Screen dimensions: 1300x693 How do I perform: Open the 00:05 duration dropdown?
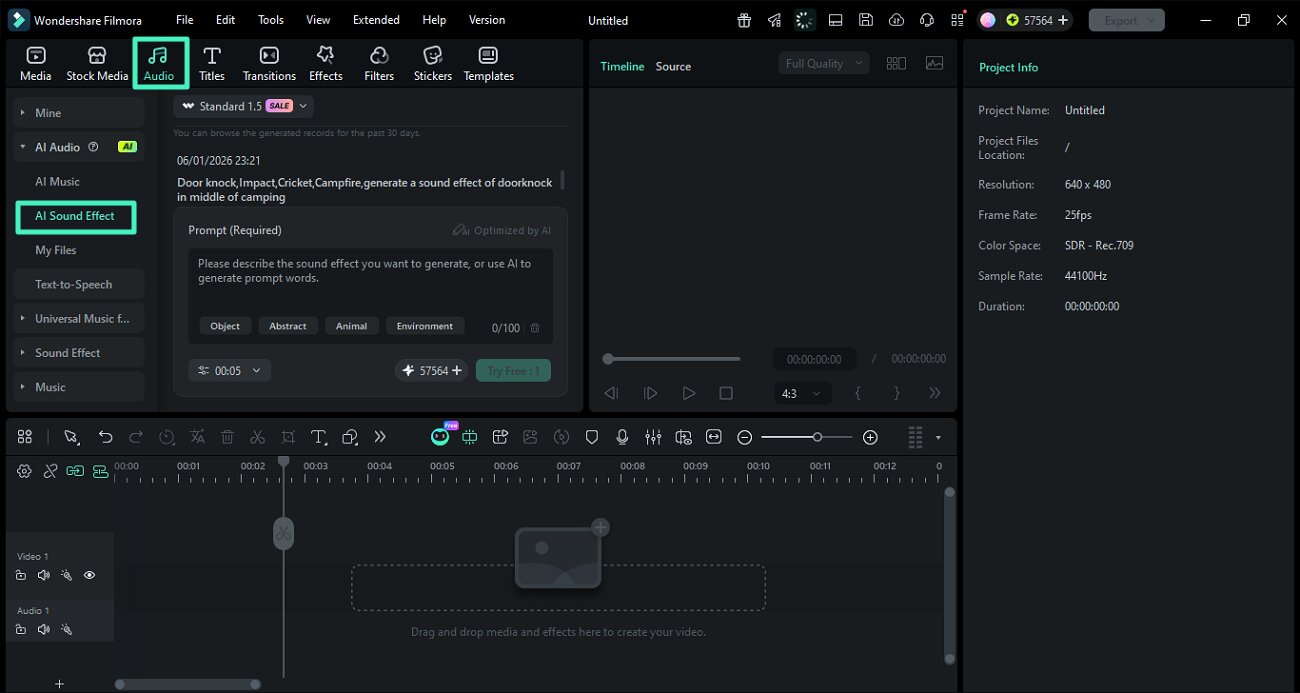[229, 370]
